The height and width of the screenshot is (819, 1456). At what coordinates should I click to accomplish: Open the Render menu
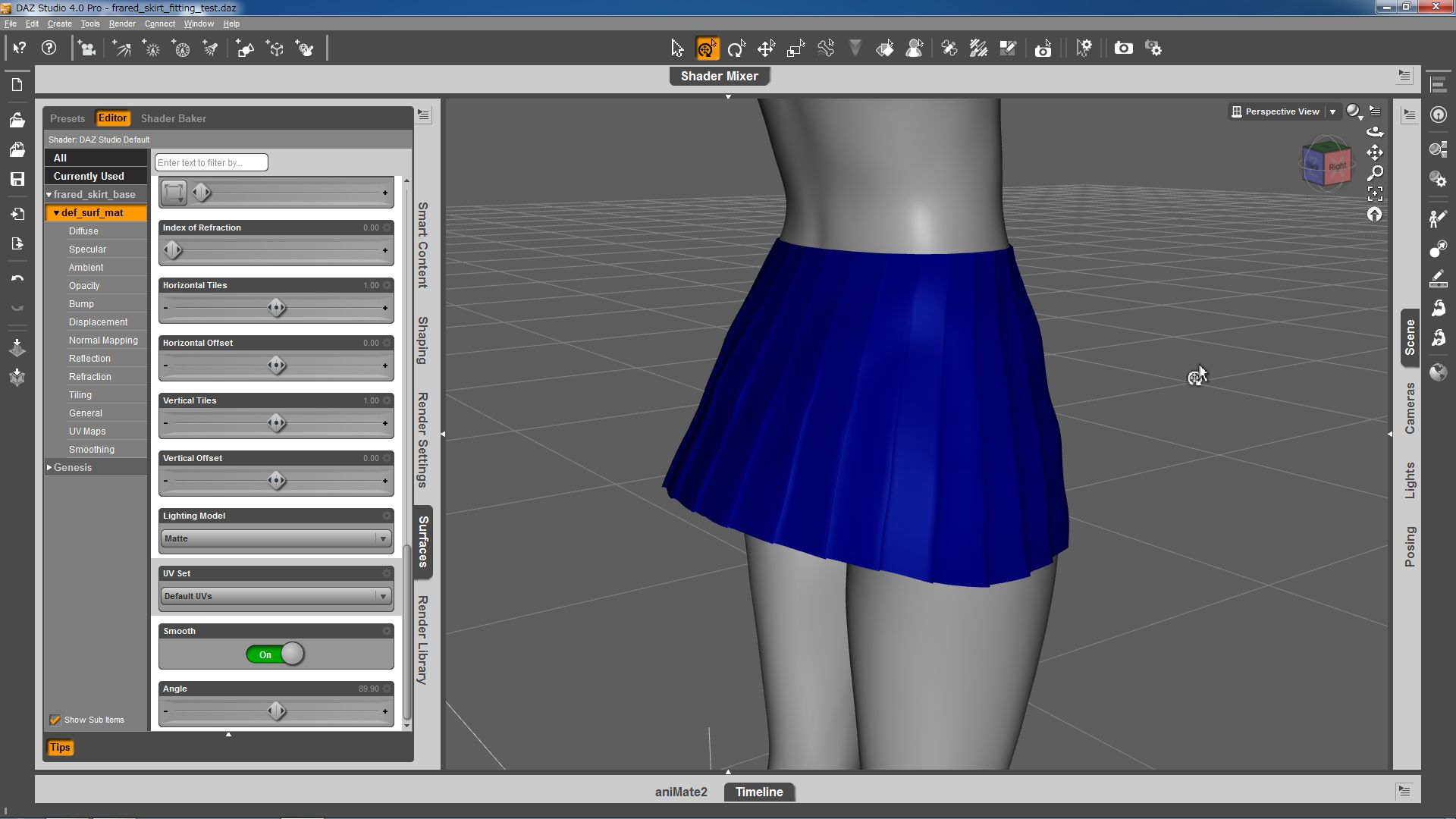[121, 24]
